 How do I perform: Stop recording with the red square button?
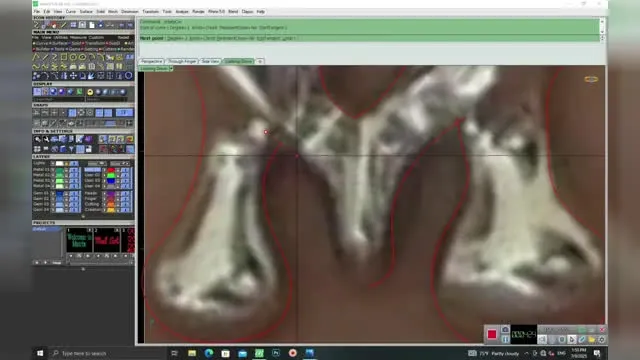492,334
